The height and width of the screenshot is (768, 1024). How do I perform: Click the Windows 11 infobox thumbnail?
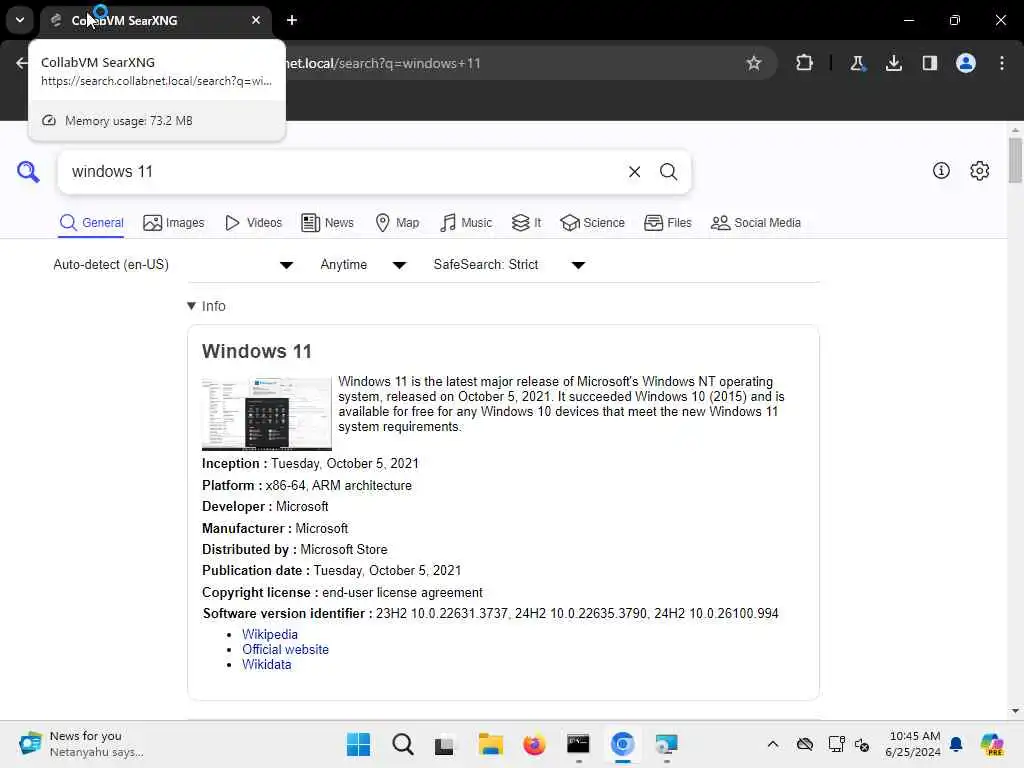(x=266, y=413)
